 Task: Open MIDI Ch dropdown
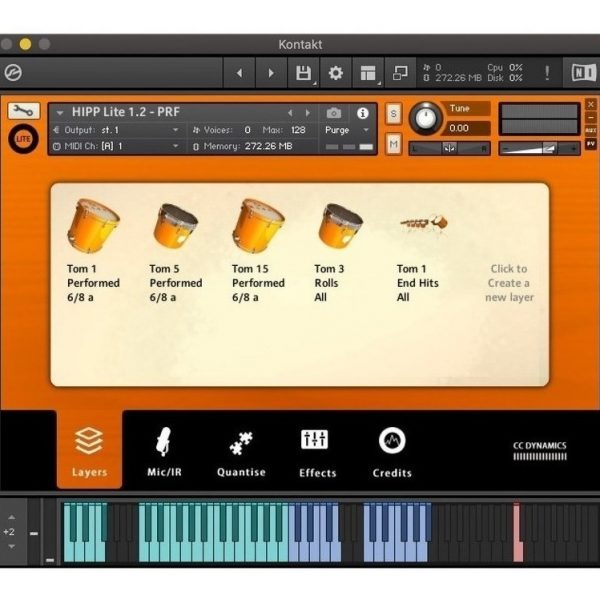[x=117, y=146]
